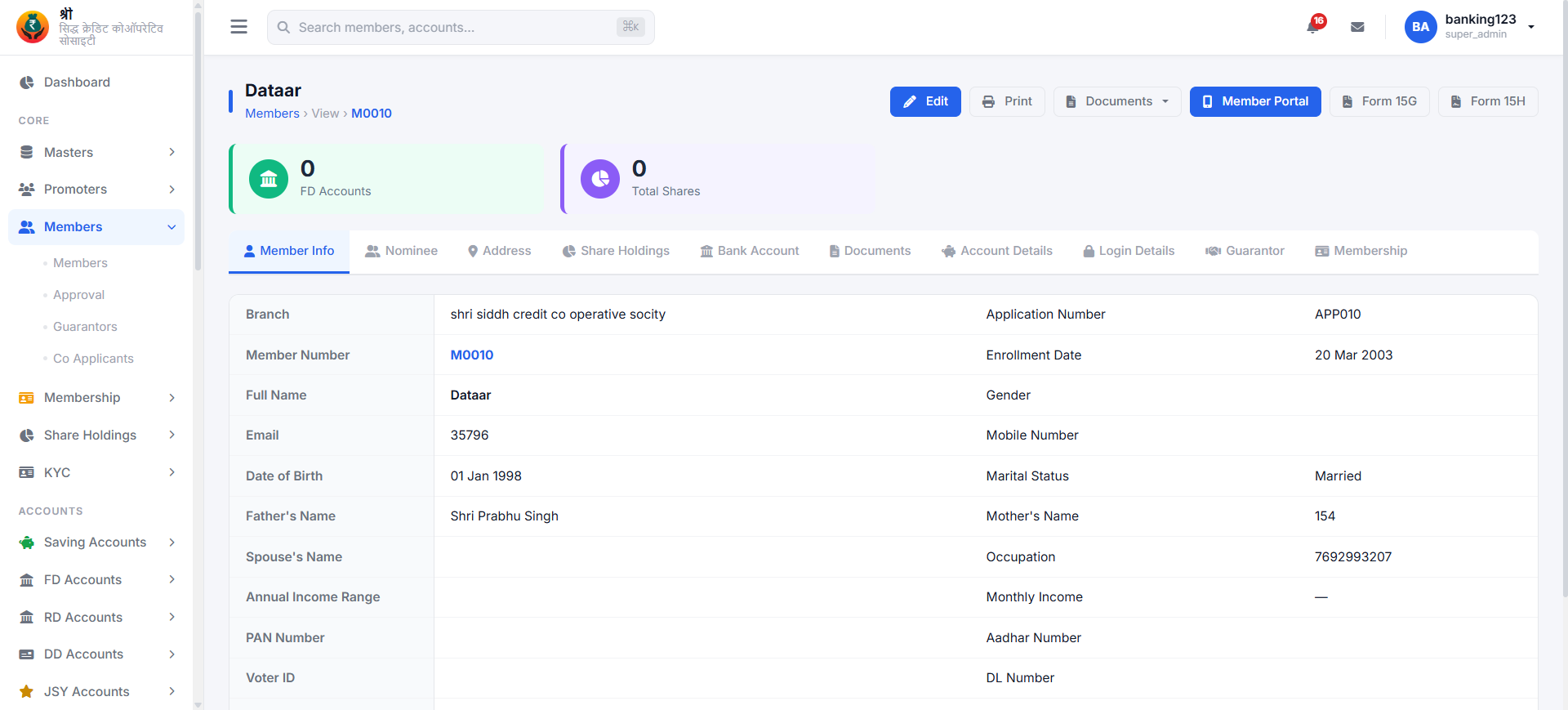The image size is (1568, 710).
Task: Expand the FD Accounts sidebar chevron
Action: coord(171,580)
